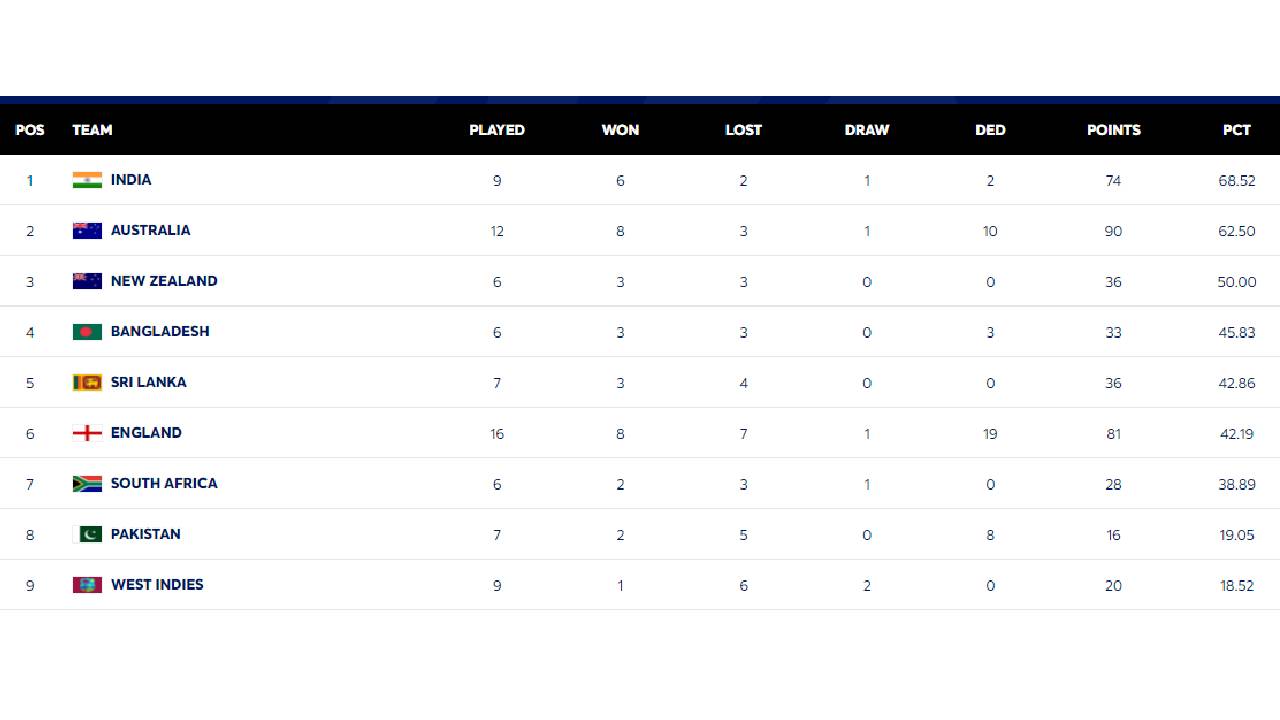This screenshot has height=720, width=1280.
Task: Click the Bangladesh flag icon
Action: pos(87,332)
